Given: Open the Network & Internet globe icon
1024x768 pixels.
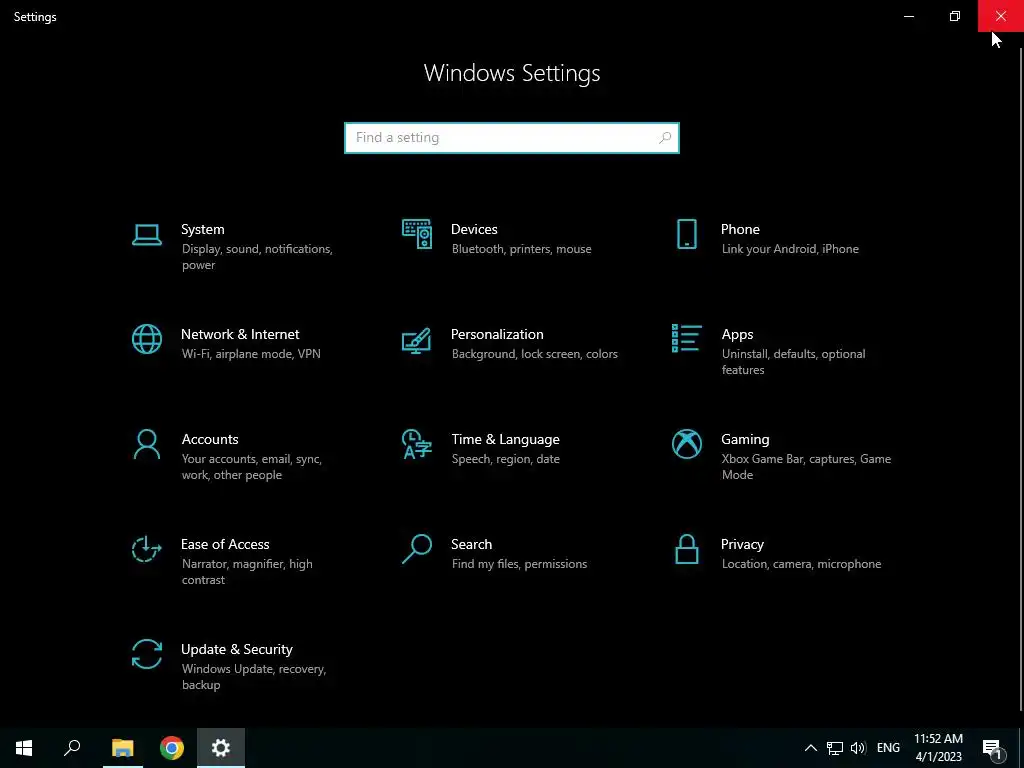Looking at the screenshot, I should pyautogui.click(x=146, y=339).
